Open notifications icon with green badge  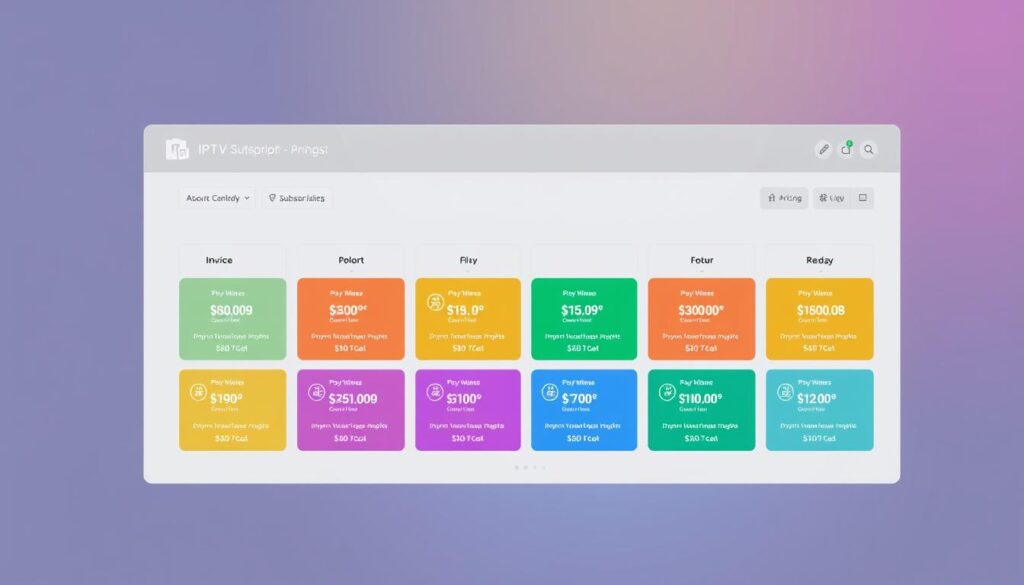[x=846, y=149]
